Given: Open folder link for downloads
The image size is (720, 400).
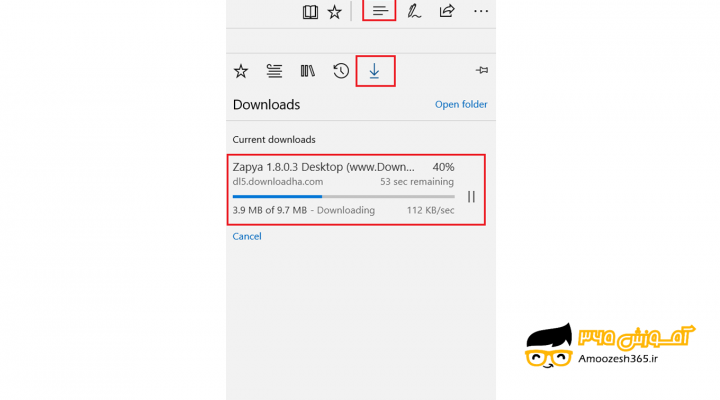Looking at the screenshot, I should pyautogui.click(x=461, y=104).
